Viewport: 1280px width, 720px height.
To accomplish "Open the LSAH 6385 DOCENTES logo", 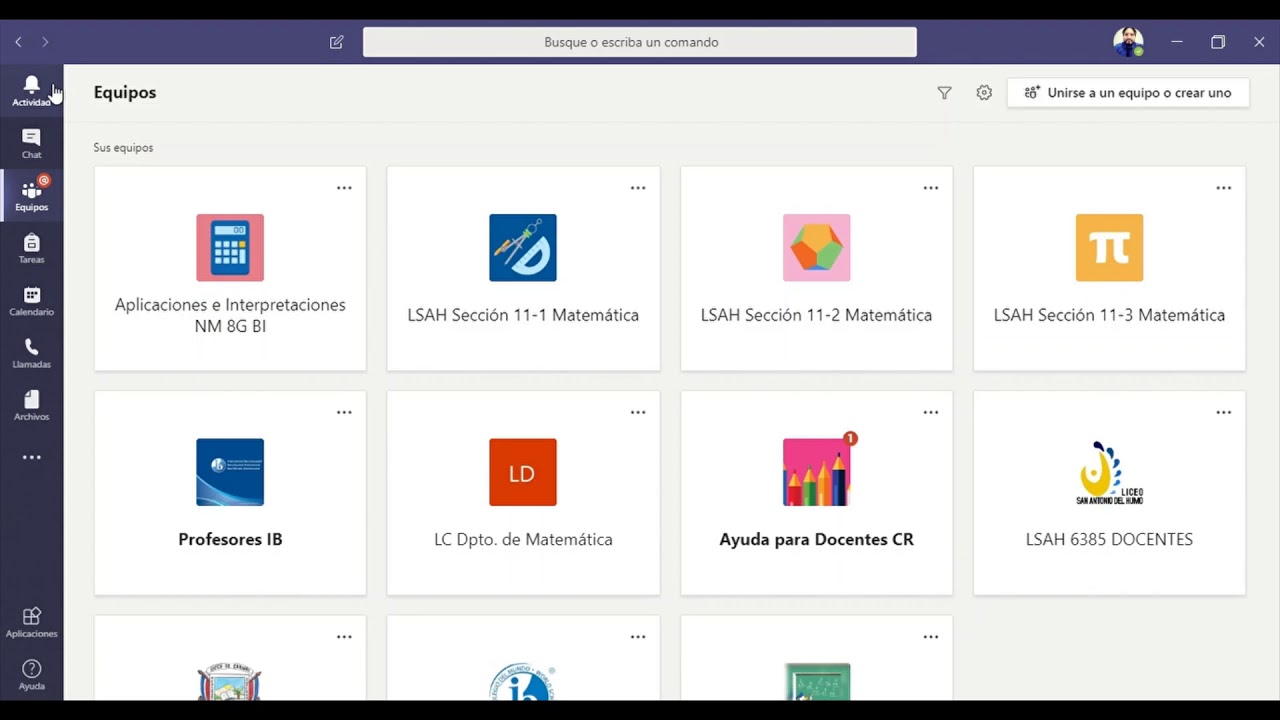I will click(x=1109, y=472).
